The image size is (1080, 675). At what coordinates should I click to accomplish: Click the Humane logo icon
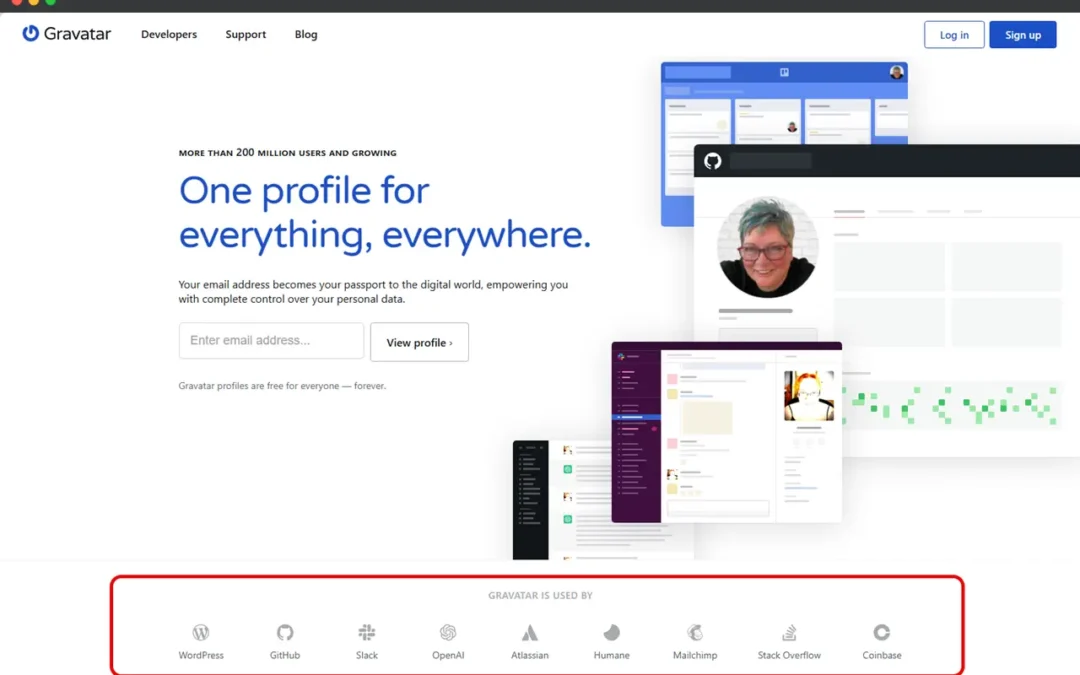pos(612,632)
